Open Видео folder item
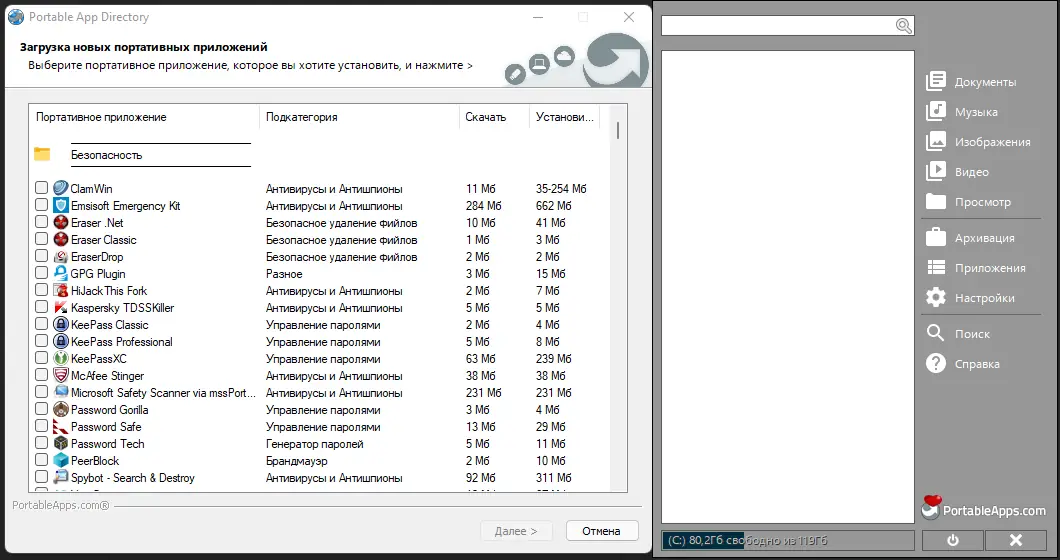The width and height of the screenshot is (1060, 560). pos(957,172)
